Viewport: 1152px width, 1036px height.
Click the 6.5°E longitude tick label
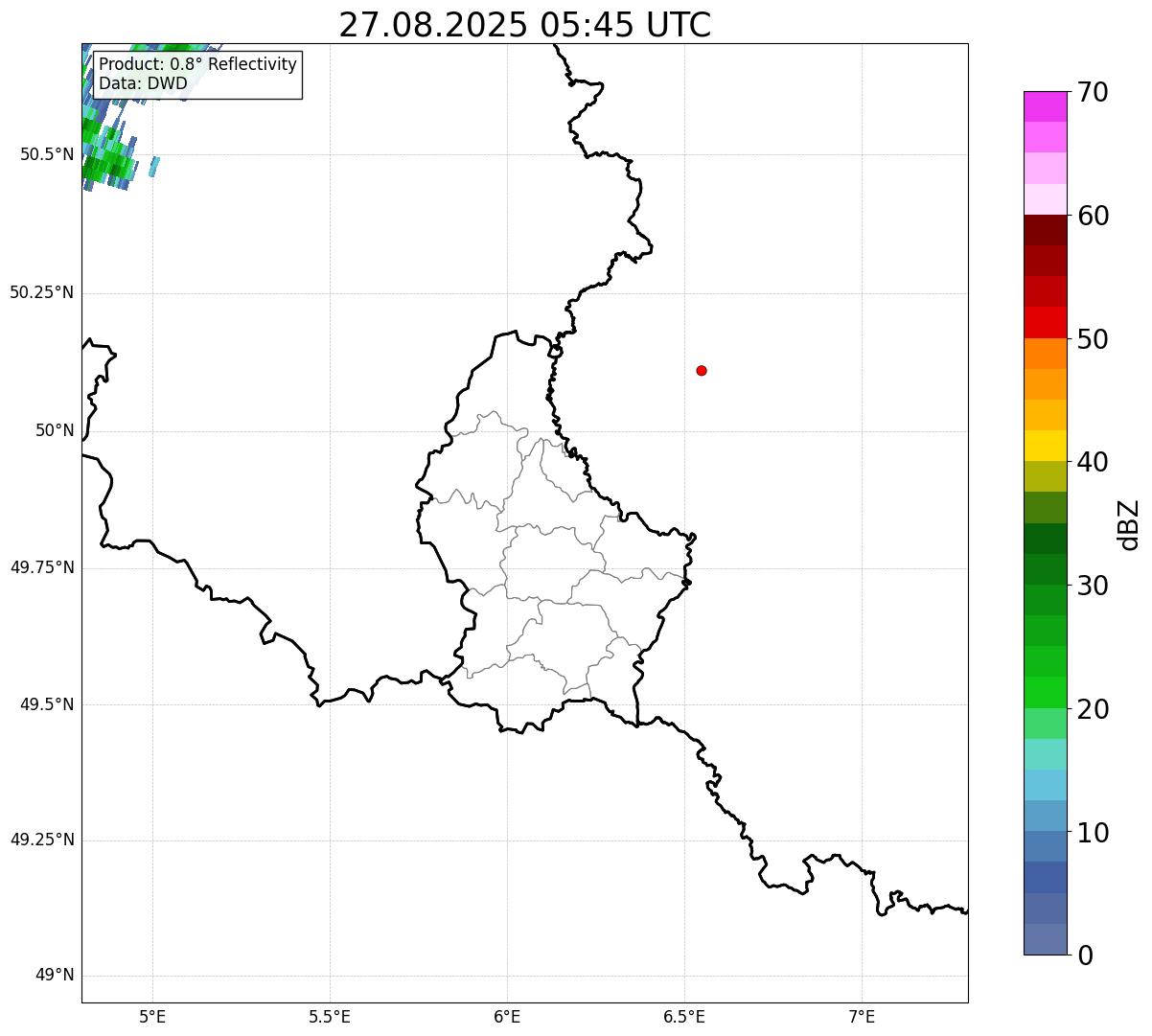684,1016
